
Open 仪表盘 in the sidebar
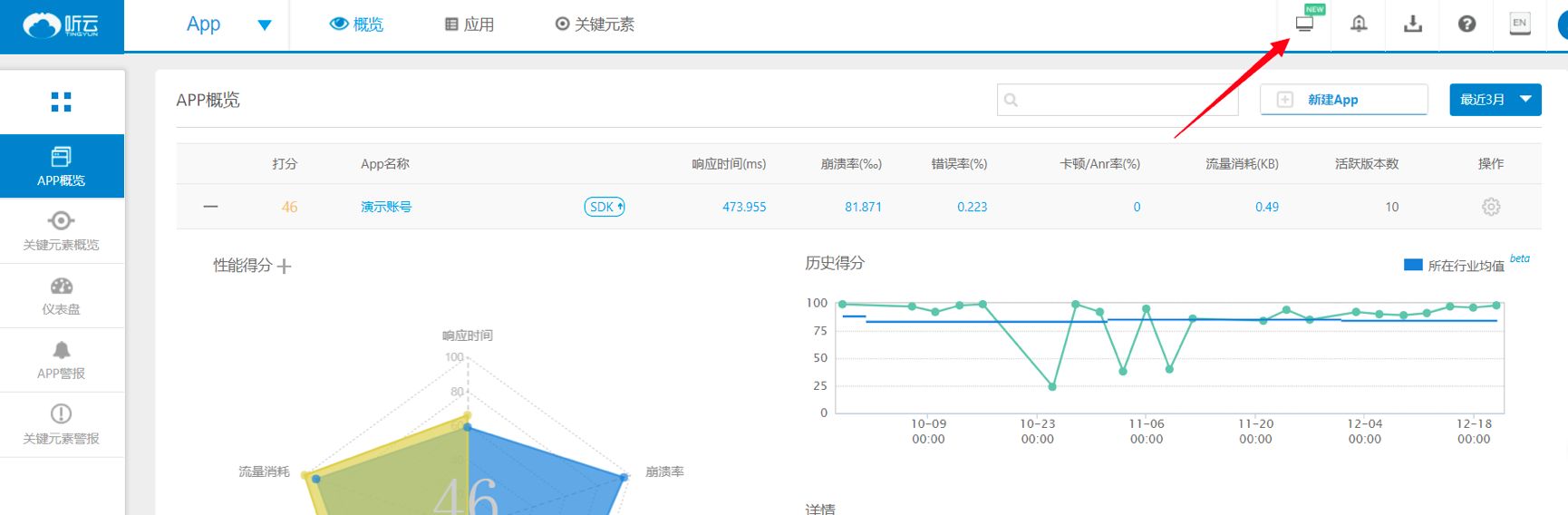(62, 296)
